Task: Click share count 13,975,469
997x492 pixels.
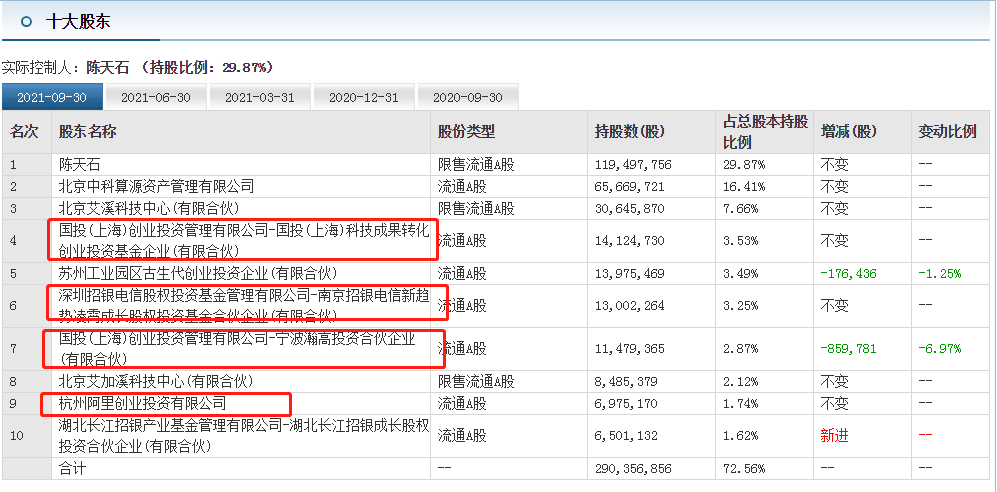Action: click(x=629, y=274)
